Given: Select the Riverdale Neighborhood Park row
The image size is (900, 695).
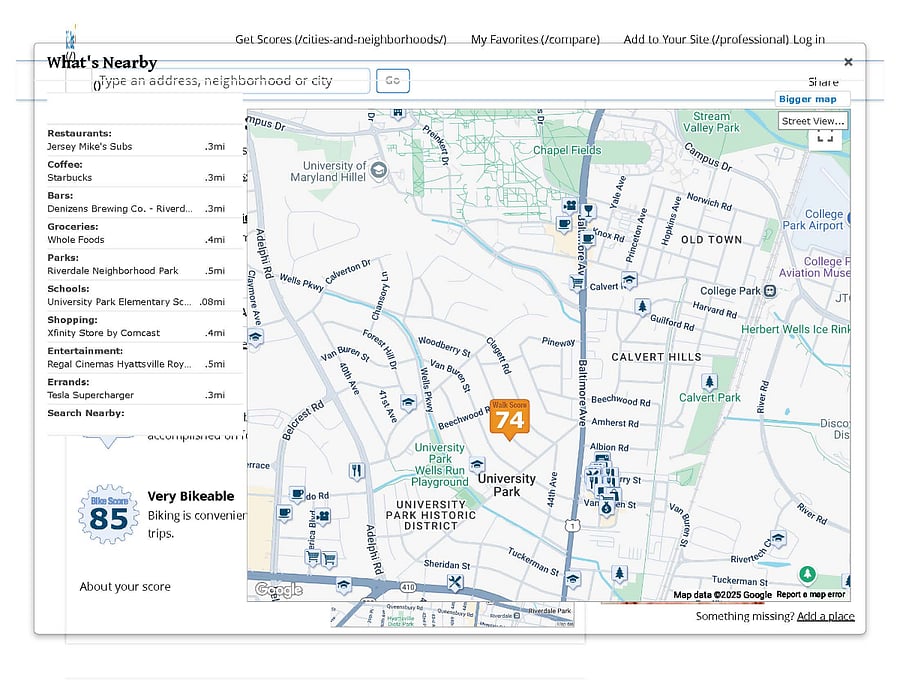Looking at the screenshot, I should (x=137, y=270).
